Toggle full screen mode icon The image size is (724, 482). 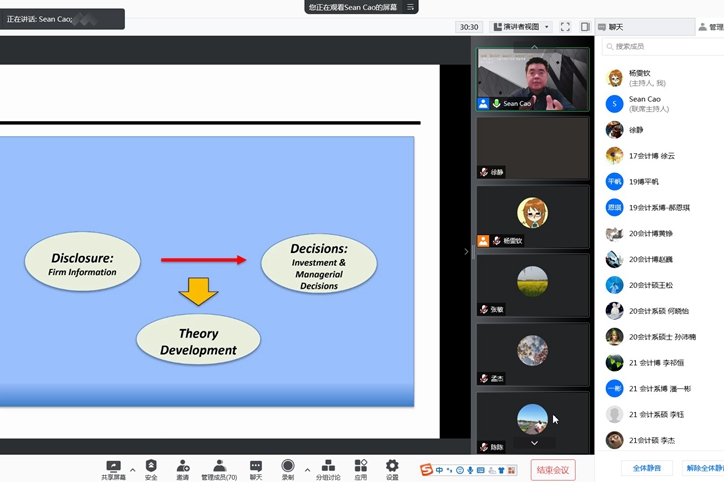click(565, 27)
